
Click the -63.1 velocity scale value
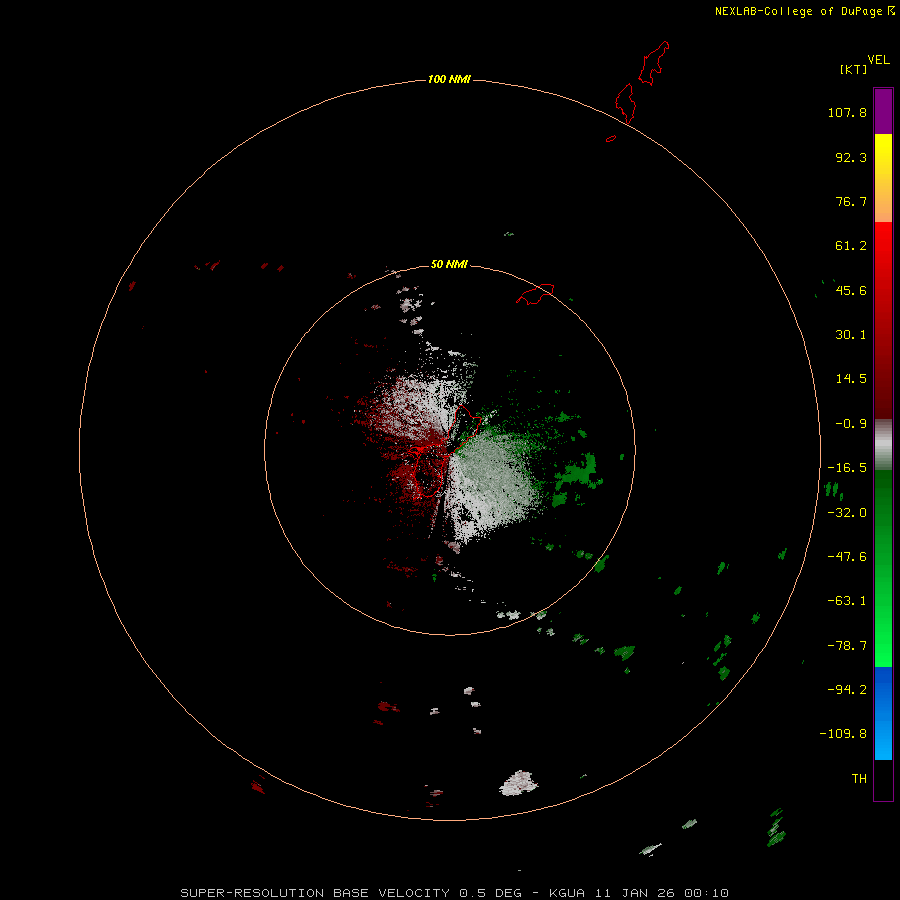(847, 601)
